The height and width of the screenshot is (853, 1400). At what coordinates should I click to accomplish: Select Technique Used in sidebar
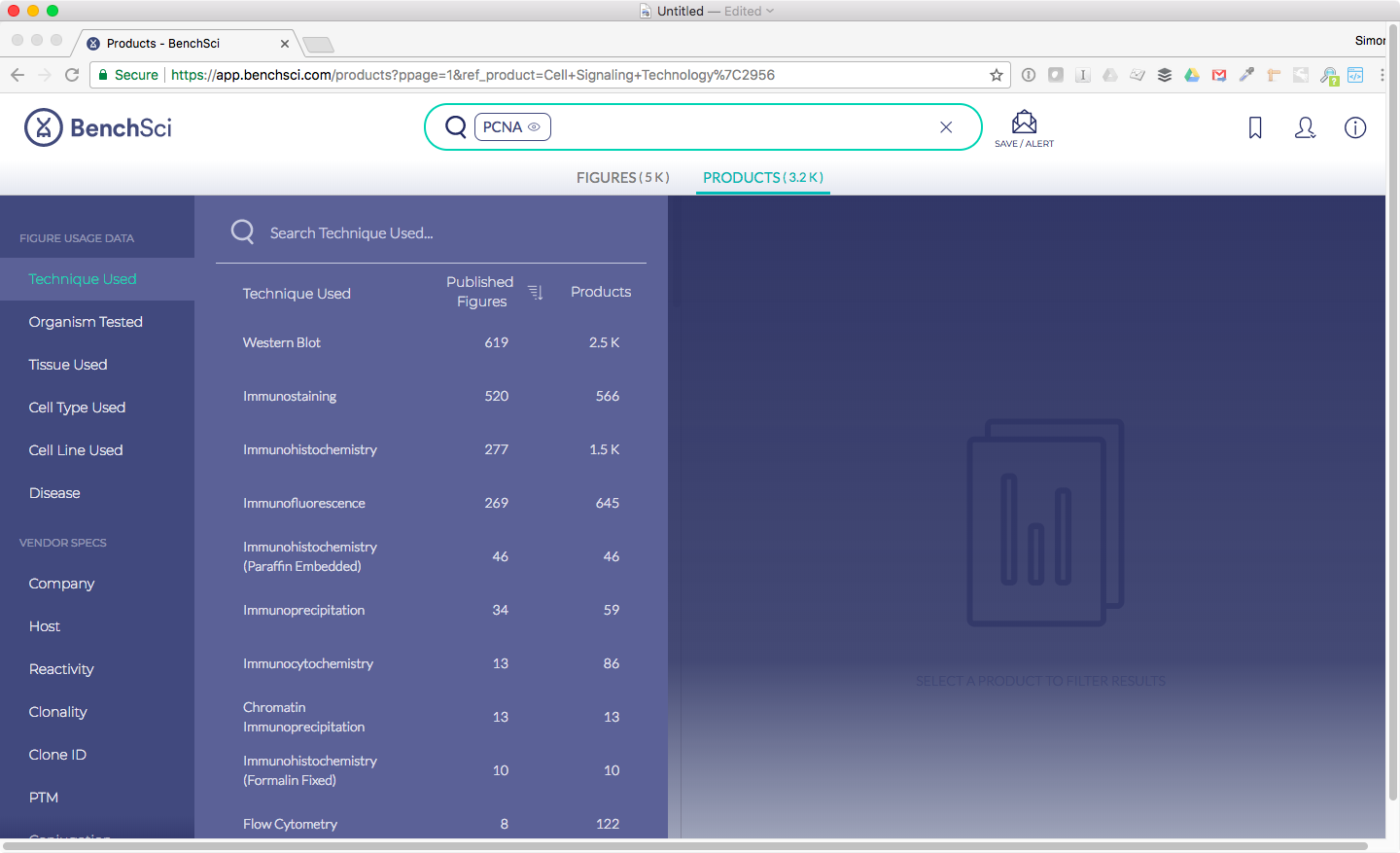[x=97, y=279]
